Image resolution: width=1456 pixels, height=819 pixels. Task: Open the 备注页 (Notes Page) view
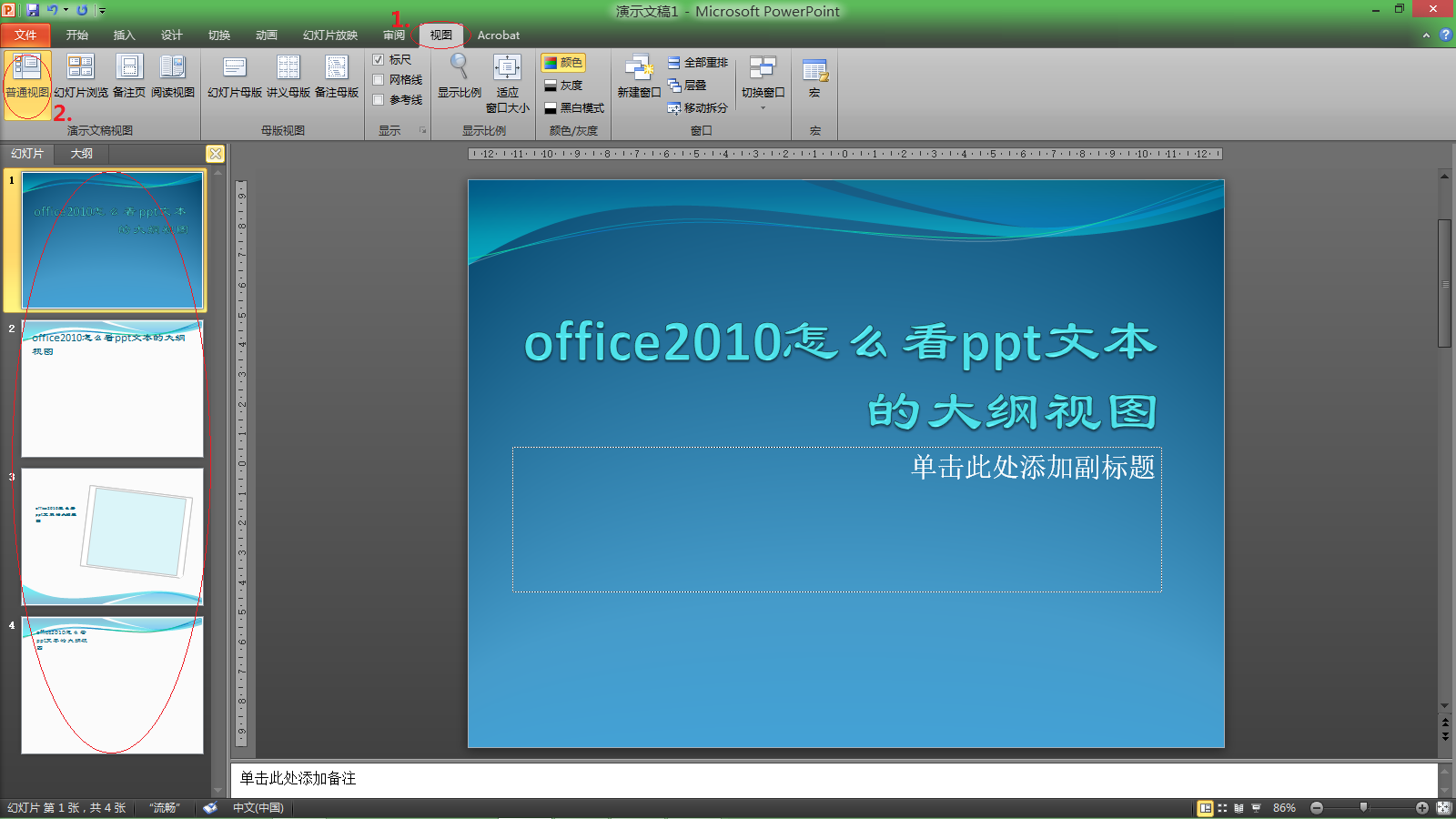129,76
